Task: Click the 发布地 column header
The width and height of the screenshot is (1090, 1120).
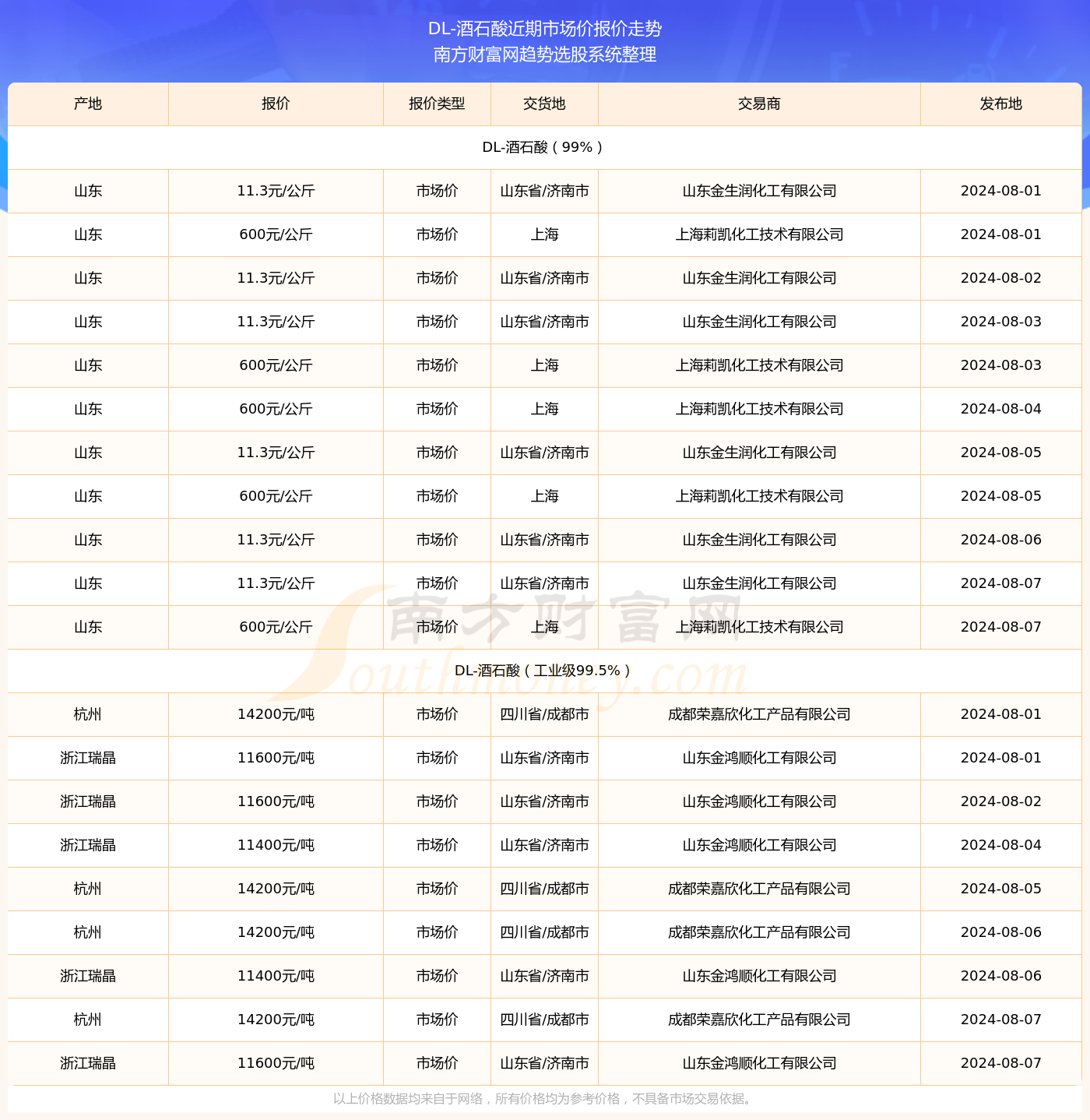Action: pos(1000,104)
